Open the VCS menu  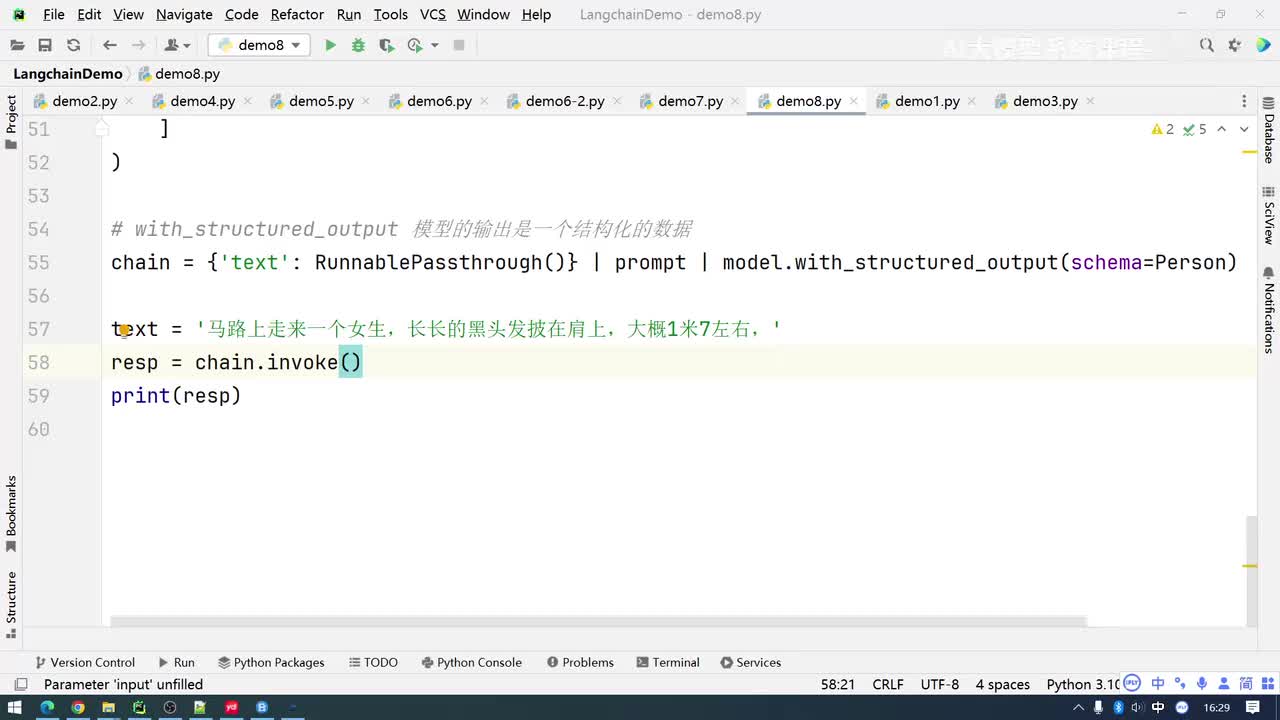coord(433,14)
